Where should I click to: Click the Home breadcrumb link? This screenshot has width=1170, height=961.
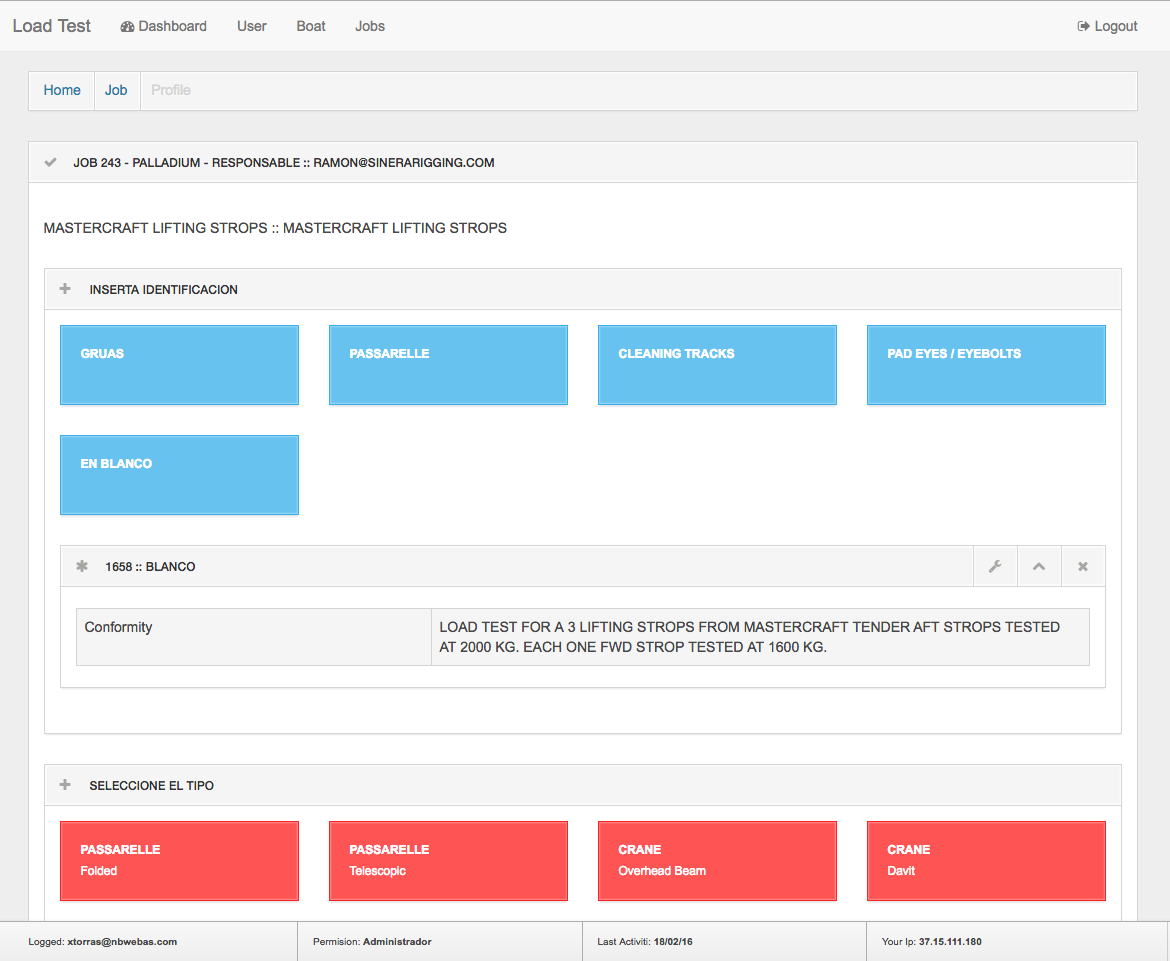pos(62,90)
